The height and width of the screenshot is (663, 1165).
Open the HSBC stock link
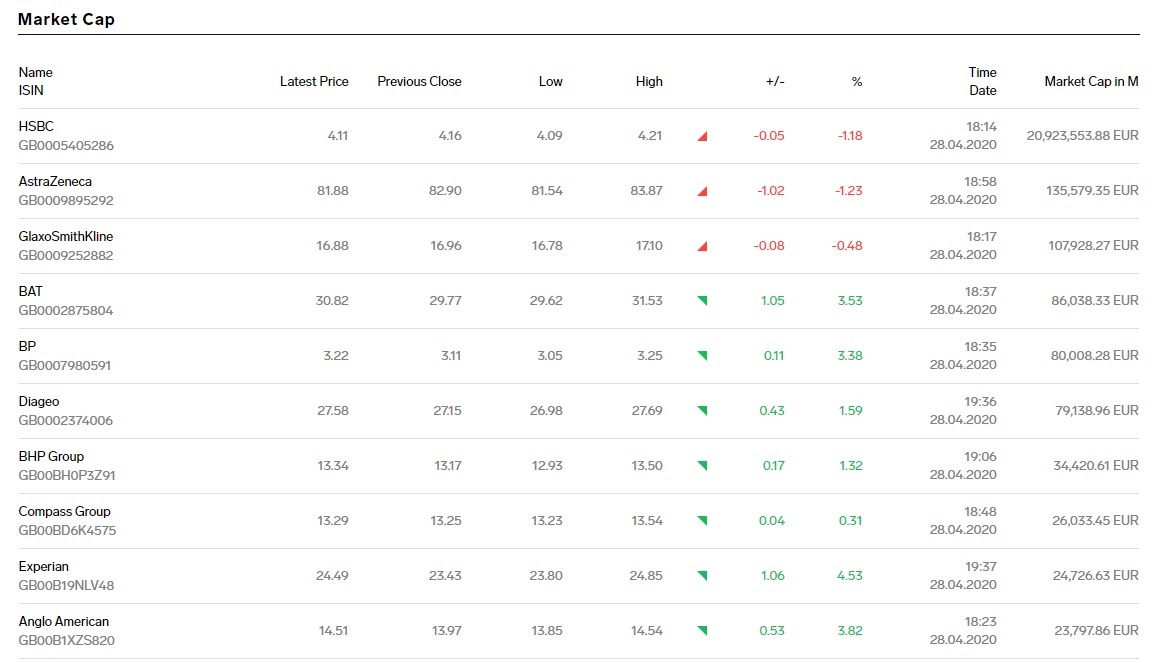36,126
